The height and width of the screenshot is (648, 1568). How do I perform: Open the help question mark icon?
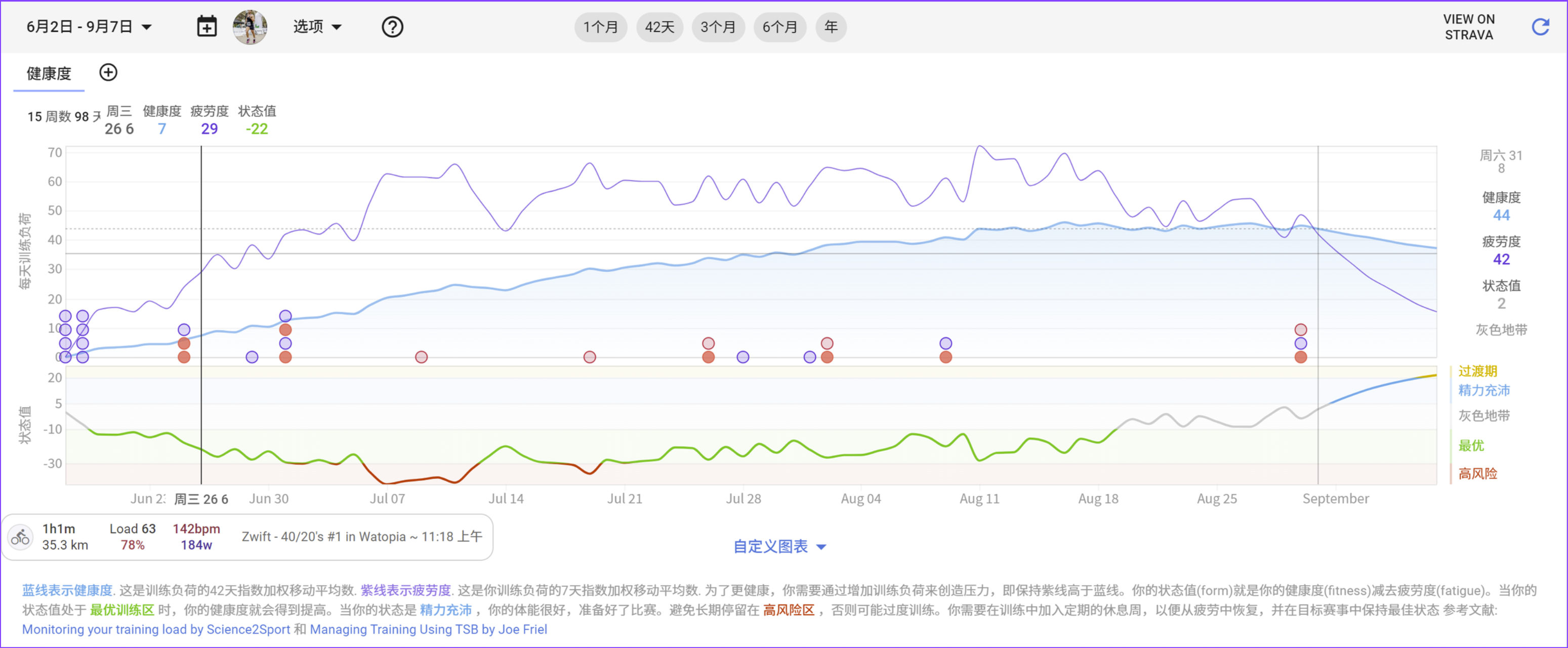(392, 27)
